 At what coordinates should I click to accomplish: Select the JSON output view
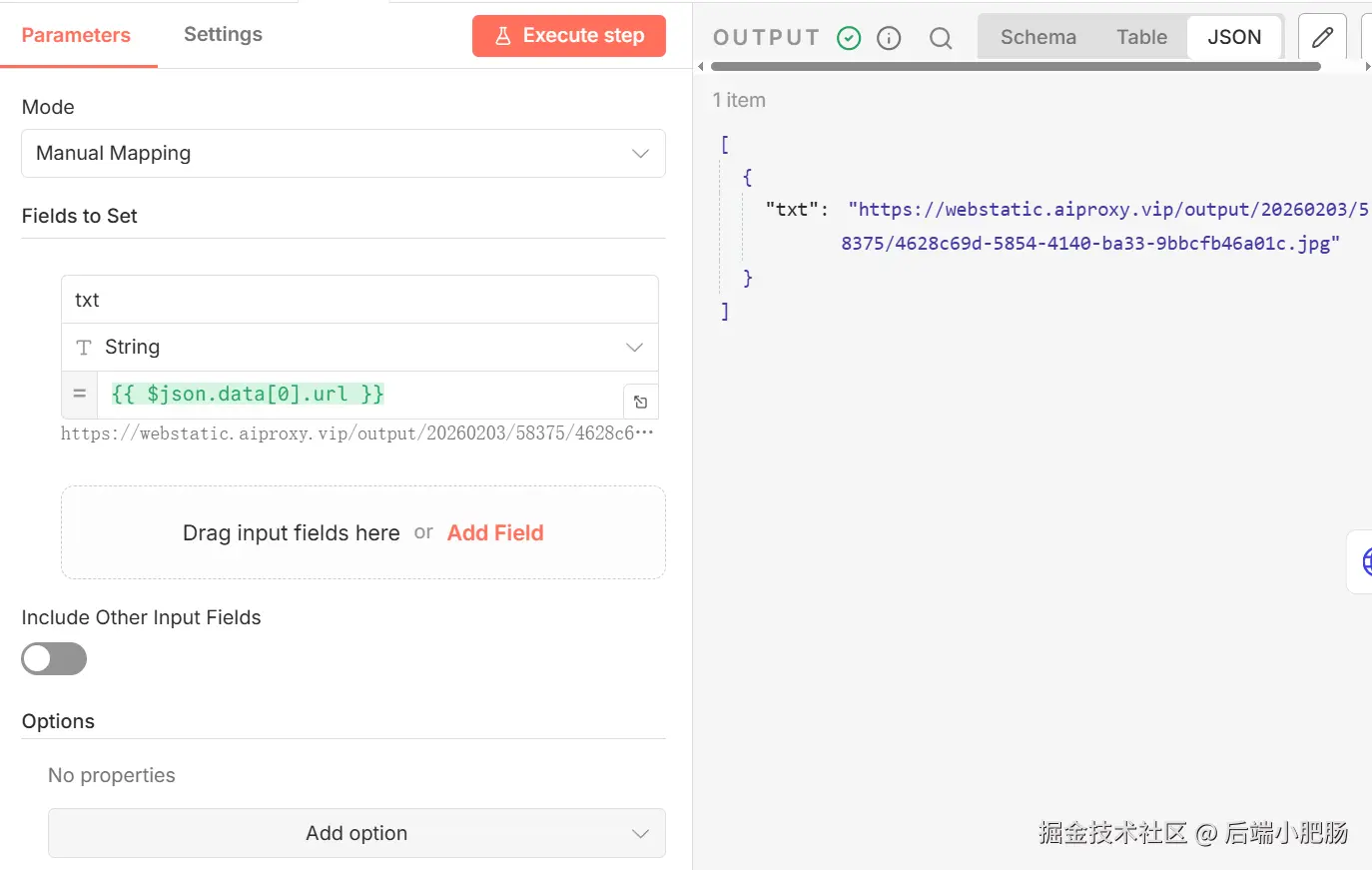tap(1234, 37)
